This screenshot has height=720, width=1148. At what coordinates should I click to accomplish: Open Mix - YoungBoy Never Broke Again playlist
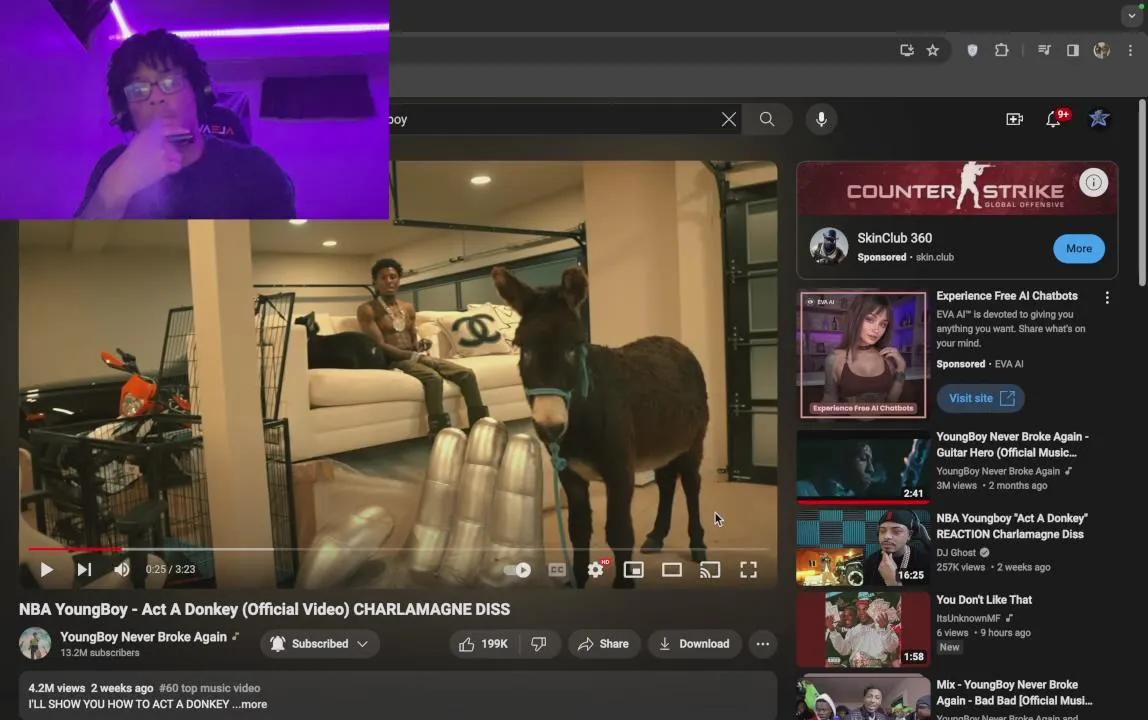coord(1014,692)
